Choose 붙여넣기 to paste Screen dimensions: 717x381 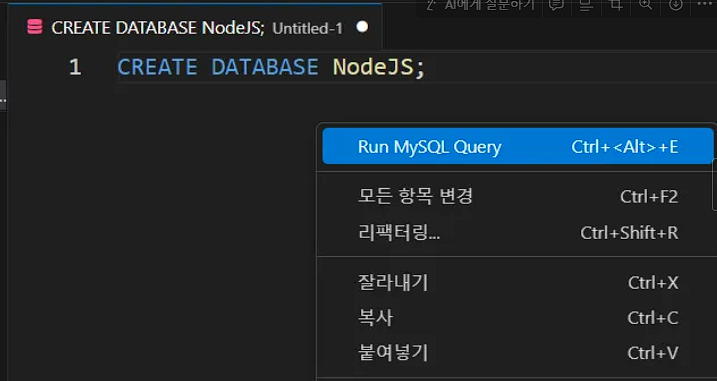coord(518,353)
